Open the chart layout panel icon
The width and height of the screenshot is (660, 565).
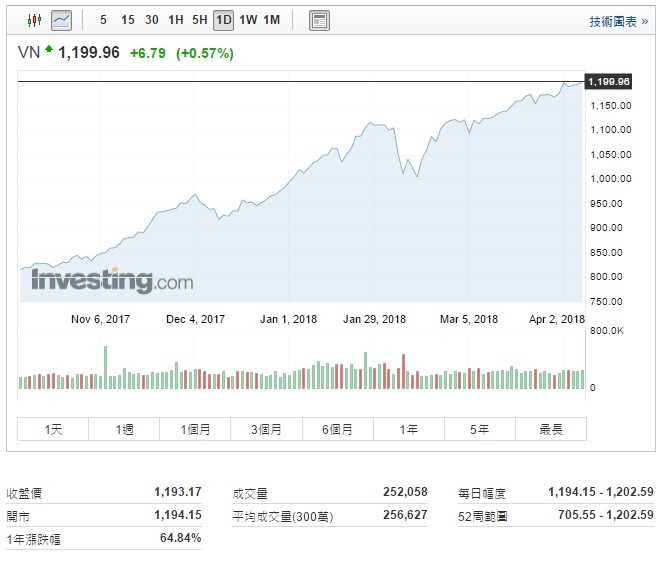(319, 20)
